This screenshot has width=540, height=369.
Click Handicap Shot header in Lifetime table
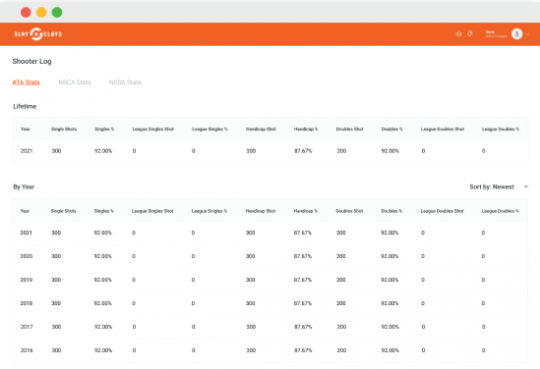(x=261, y=129)
